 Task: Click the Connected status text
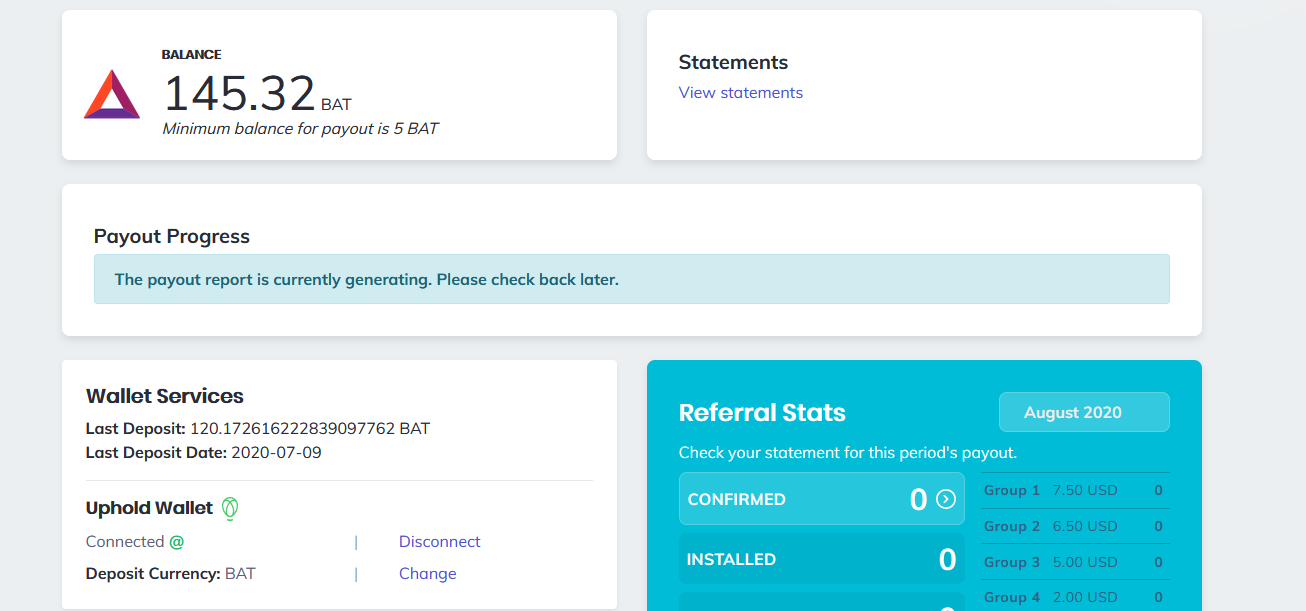coord(125,542)
